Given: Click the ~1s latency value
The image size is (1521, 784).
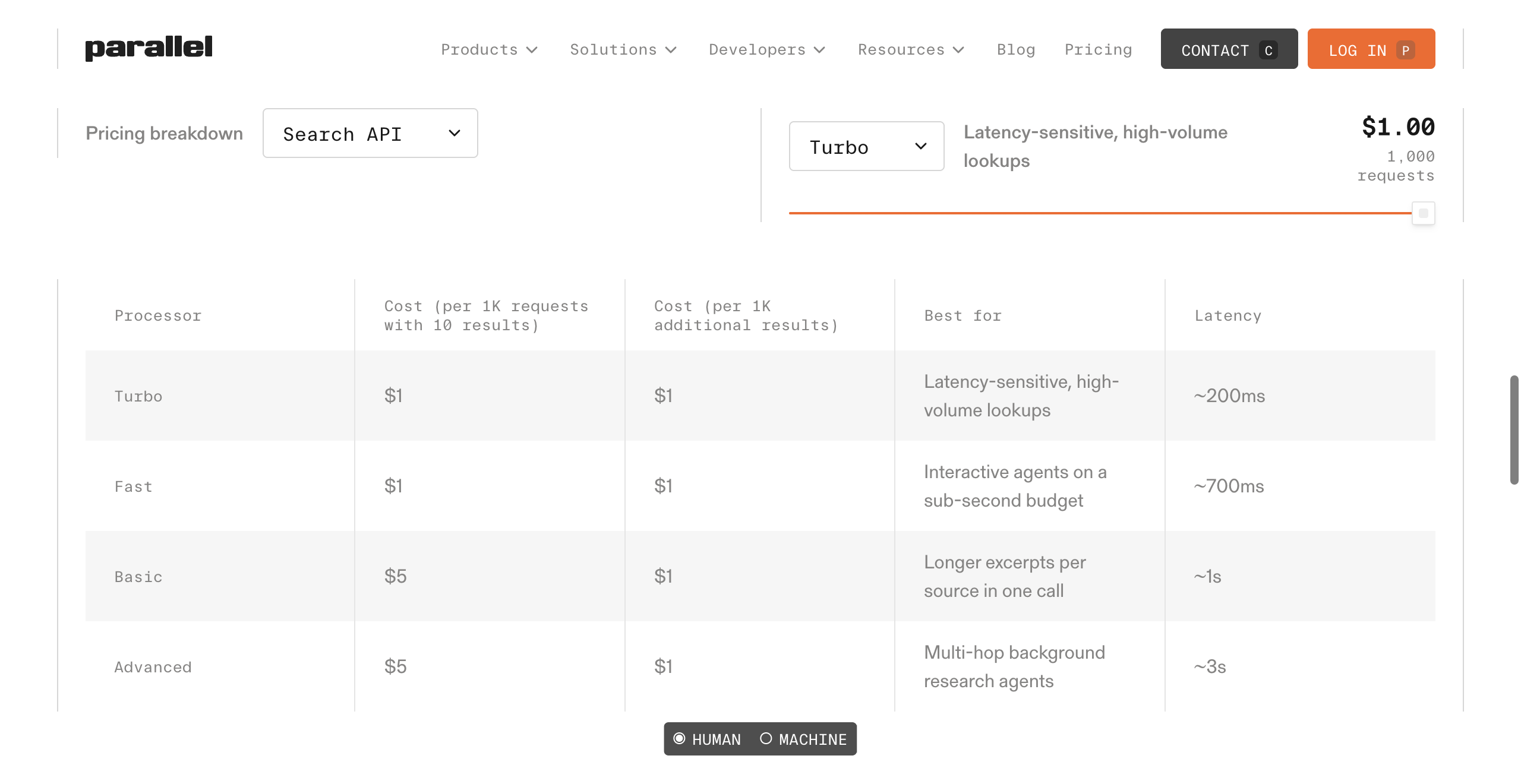Looking at the screenshot, I should [x=1207, y=576].
